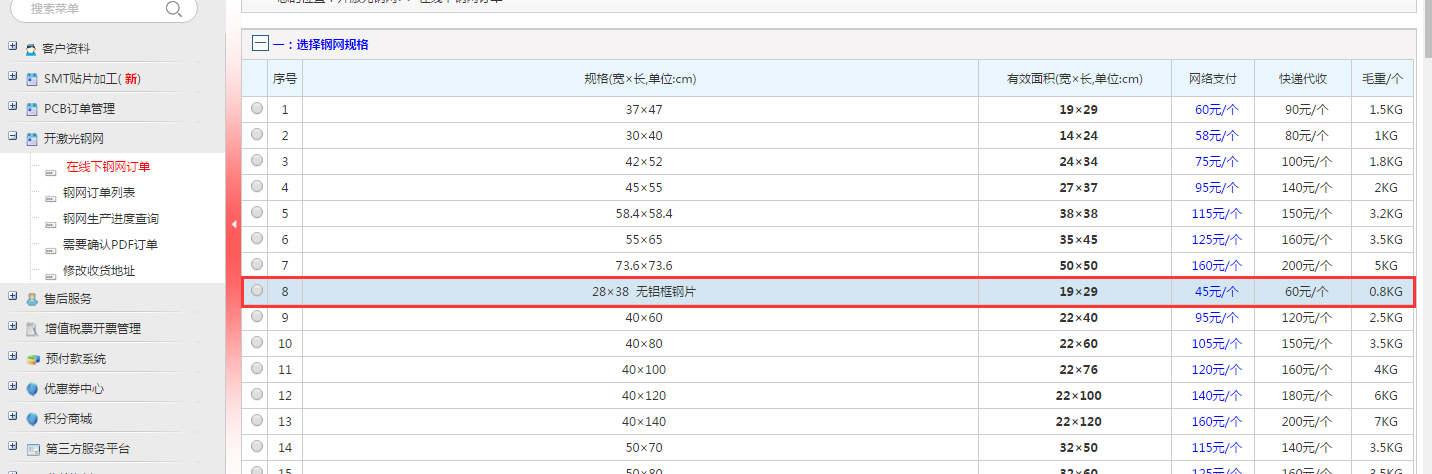Select radio button for row 1 (37×47)
This screenshot has width=1432, height=474.
point(257,108)
